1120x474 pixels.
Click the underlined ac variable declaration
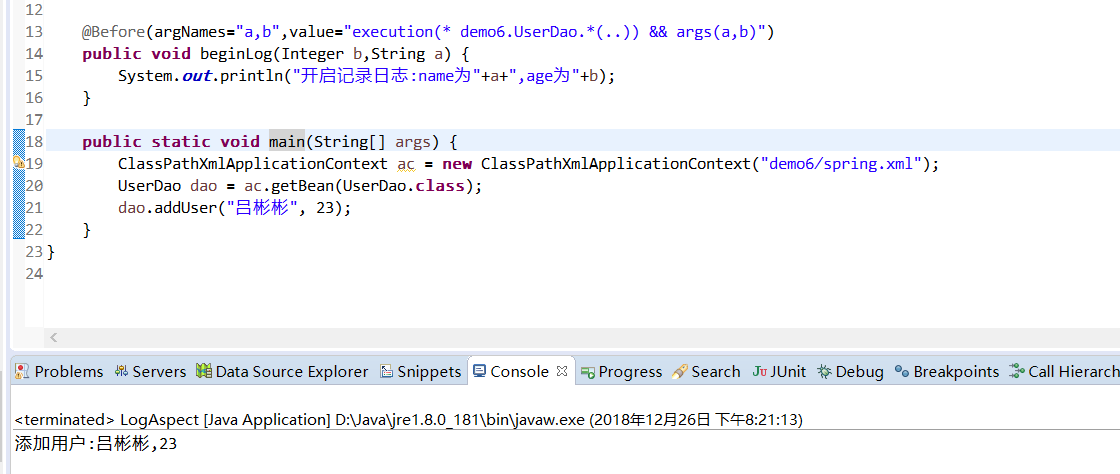[406, 163]
